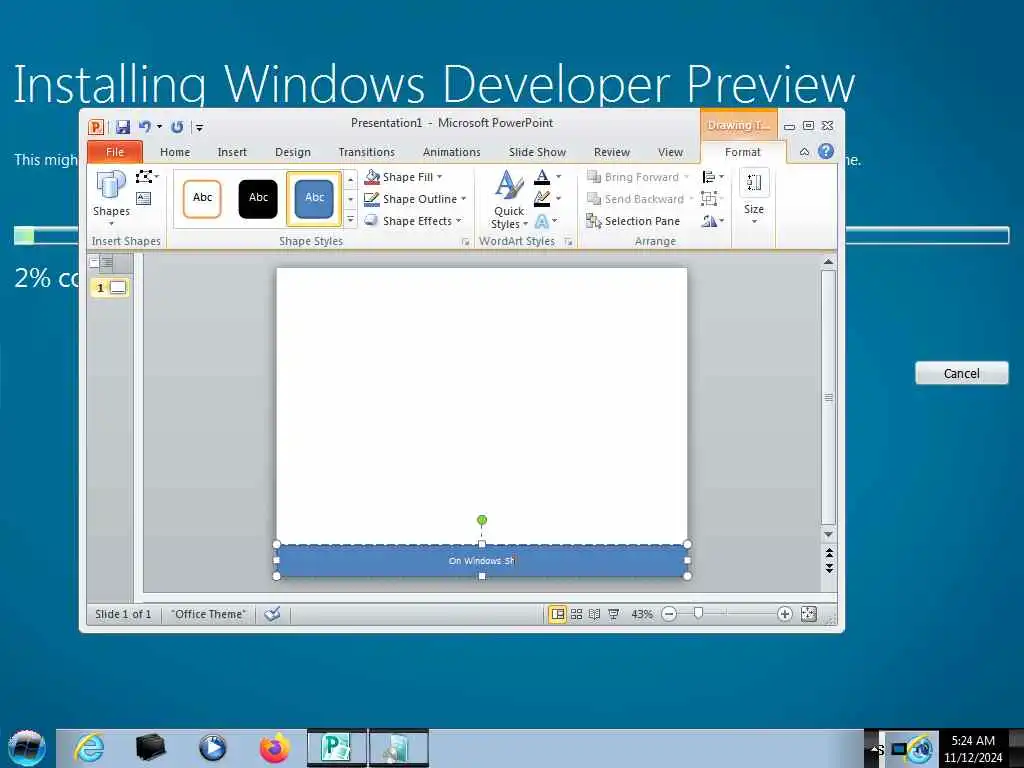Open the Align objects dropdown icon

(x=712, y=177)
